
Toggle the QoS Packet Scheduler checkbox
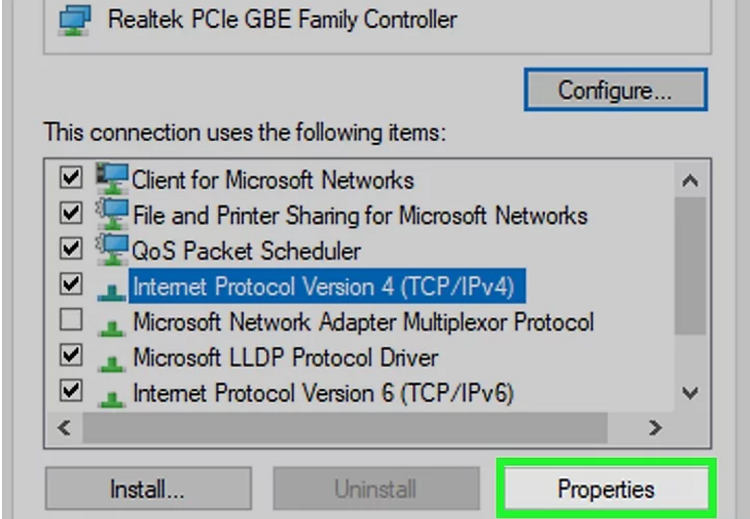[x=71, y=248]
